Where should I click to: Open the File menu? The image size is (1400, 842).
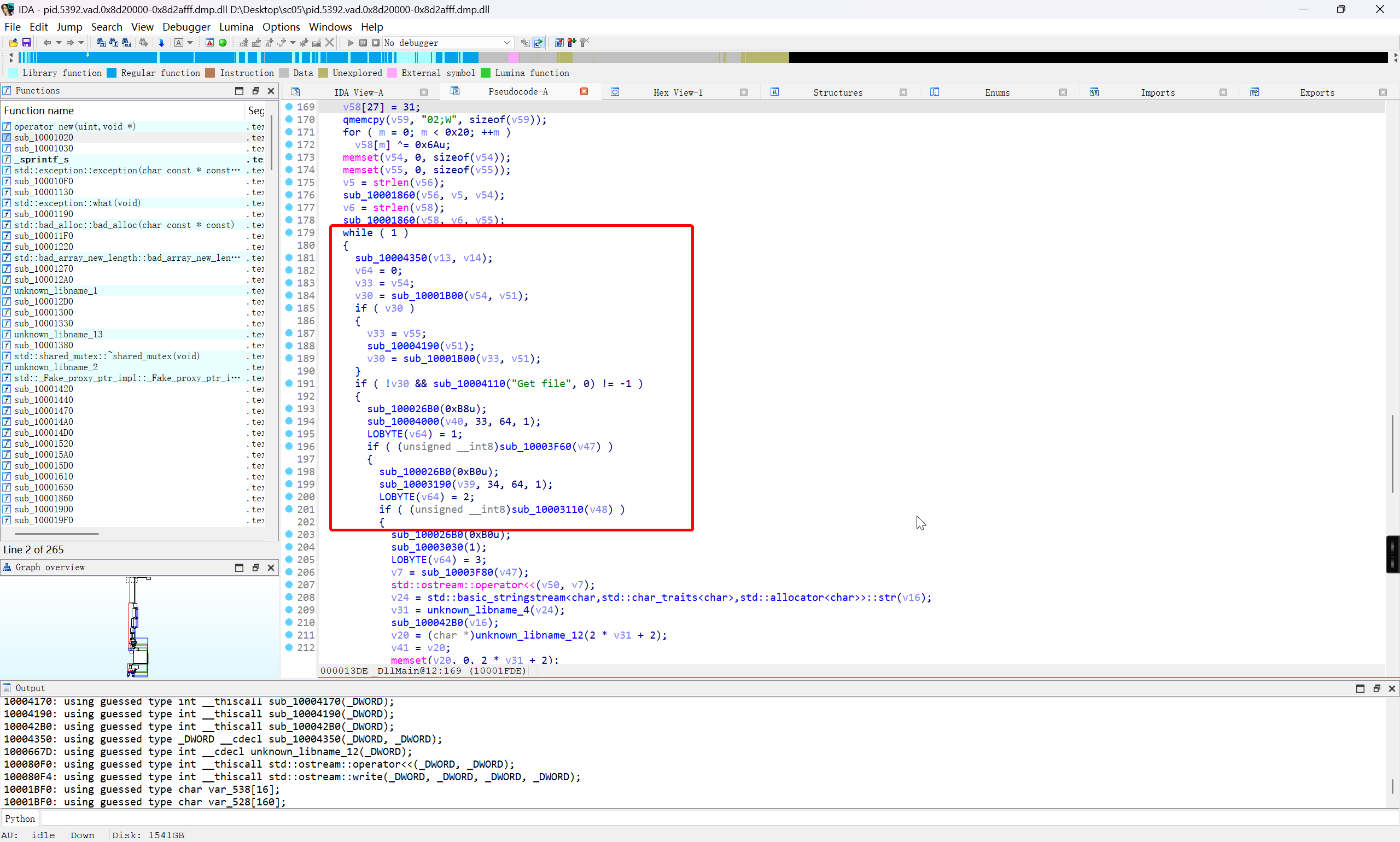13,27
